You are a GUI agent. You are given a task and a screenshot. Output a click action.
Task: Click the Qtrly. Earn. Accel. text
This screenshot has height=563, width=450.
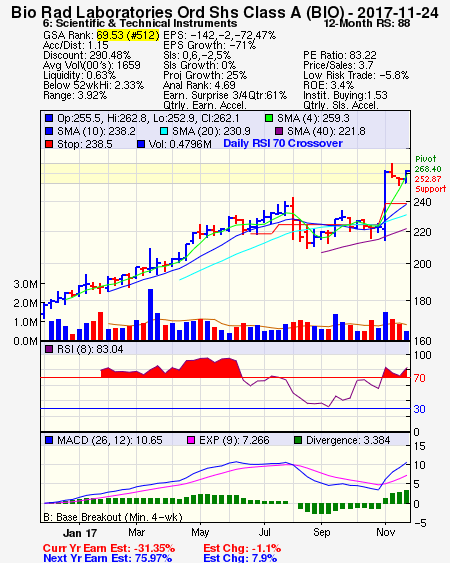point(205,105)
